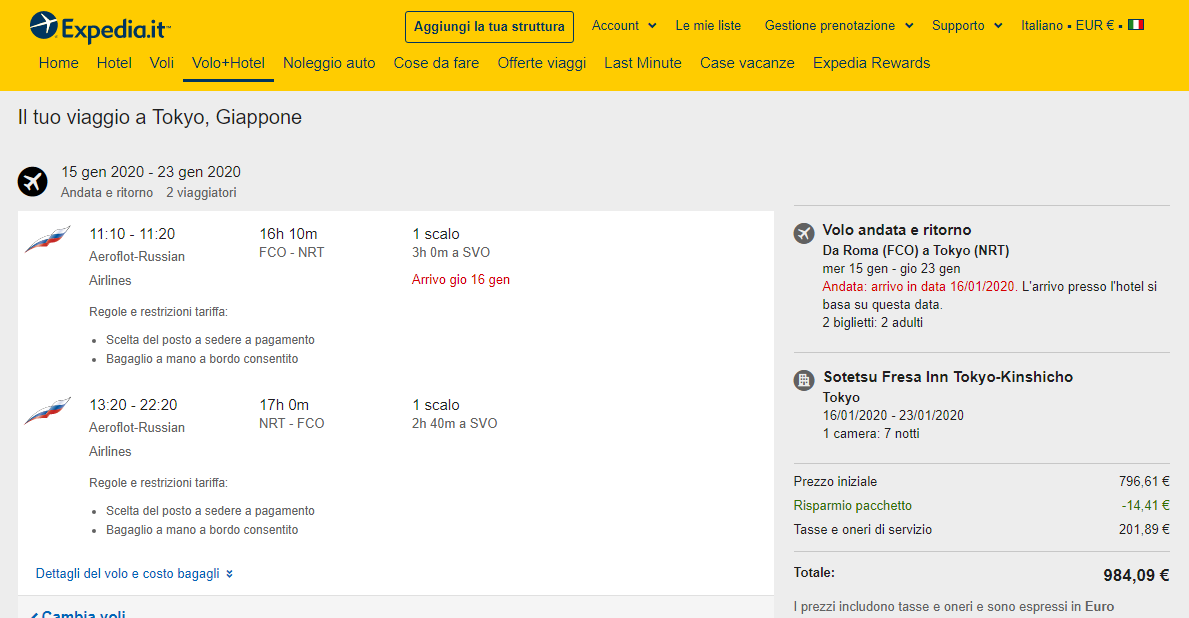Click 16h 10m duration text

pos(288,234)
